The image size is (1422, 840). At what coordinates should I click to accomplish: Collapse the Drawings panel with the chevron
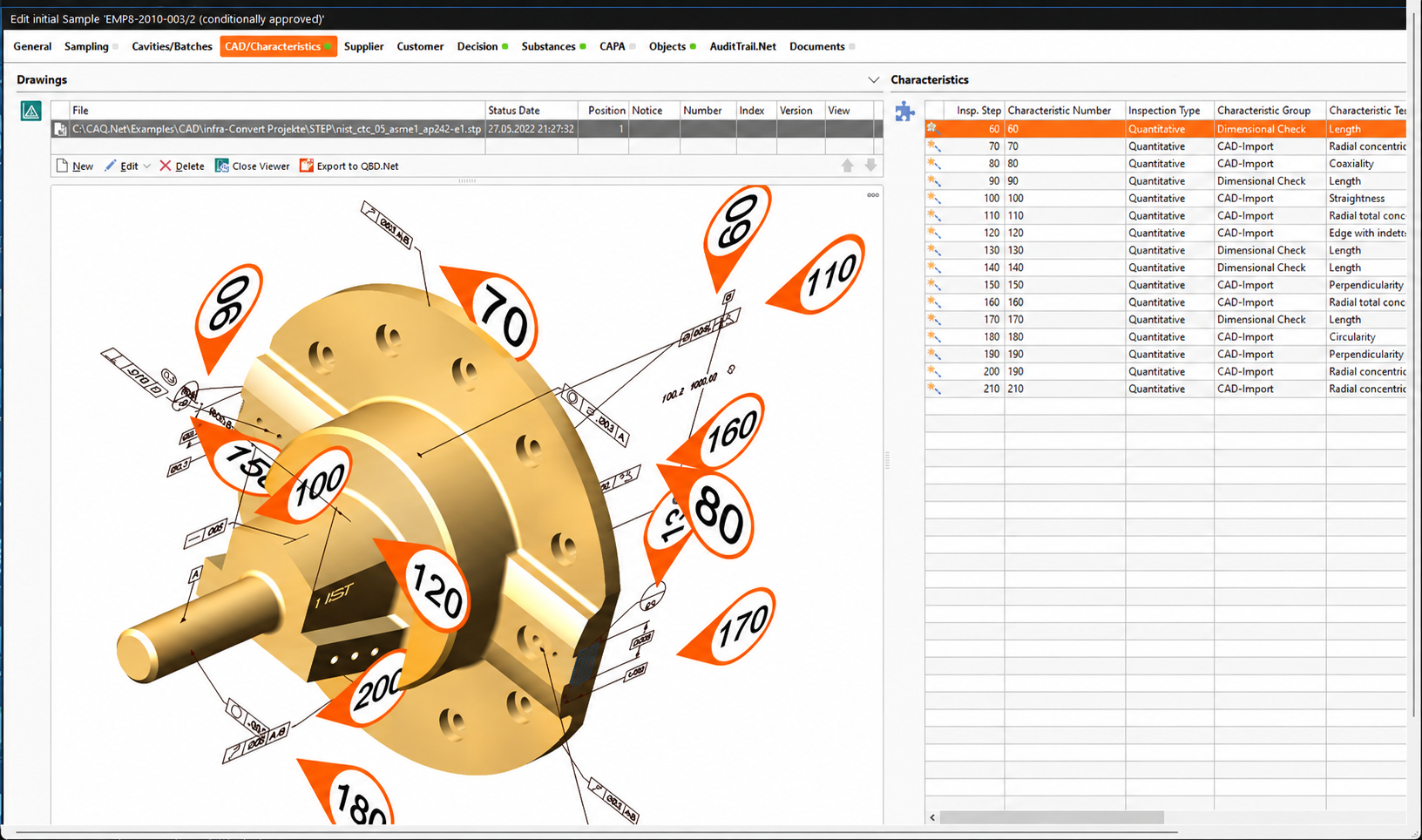pyautogui.click(x=873, y=80)
